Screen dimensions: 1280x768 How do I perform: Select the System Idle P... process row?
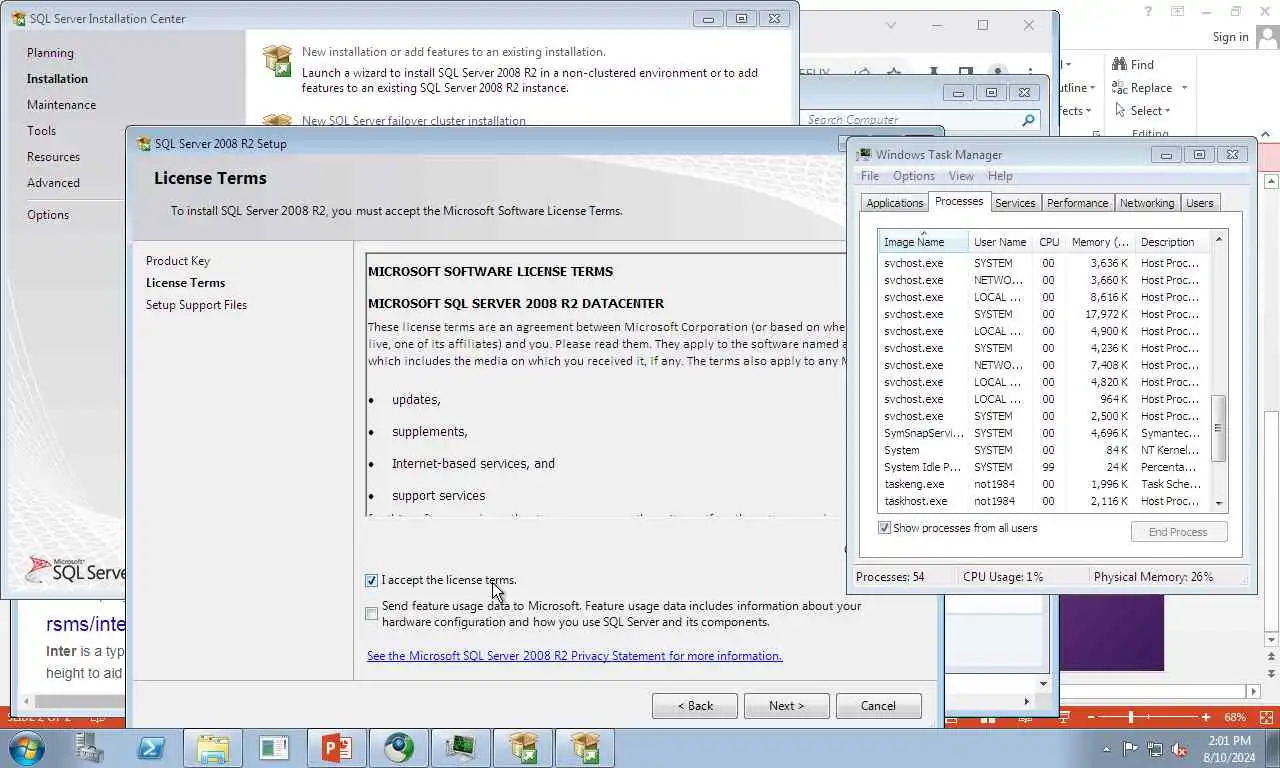1044,467
